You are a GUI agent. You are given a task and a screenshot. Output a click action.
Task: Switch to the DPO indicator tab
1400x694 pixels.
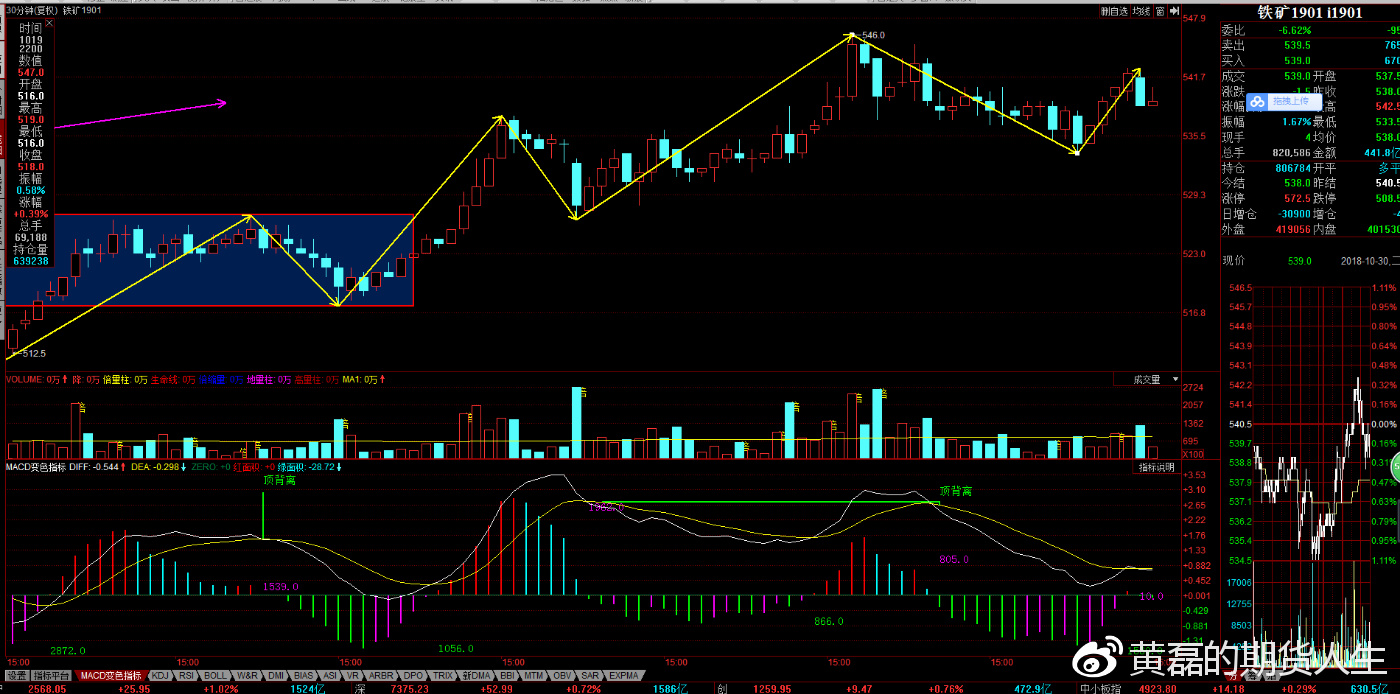(x=413, y=675)
